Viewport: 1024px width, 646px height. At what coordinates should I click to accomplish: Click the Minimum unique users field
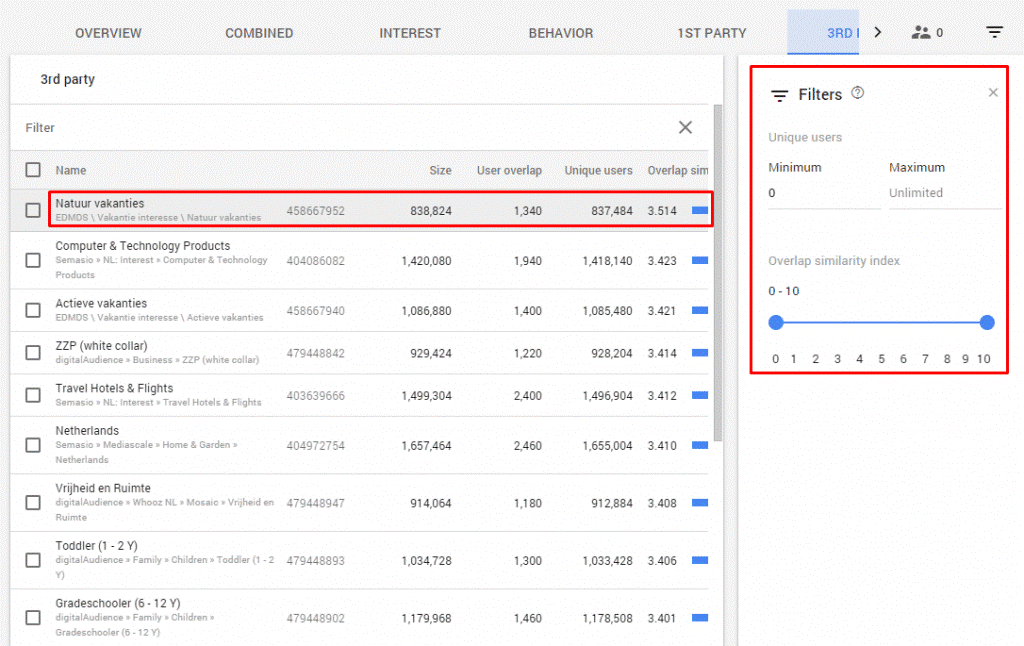point(822,193)
